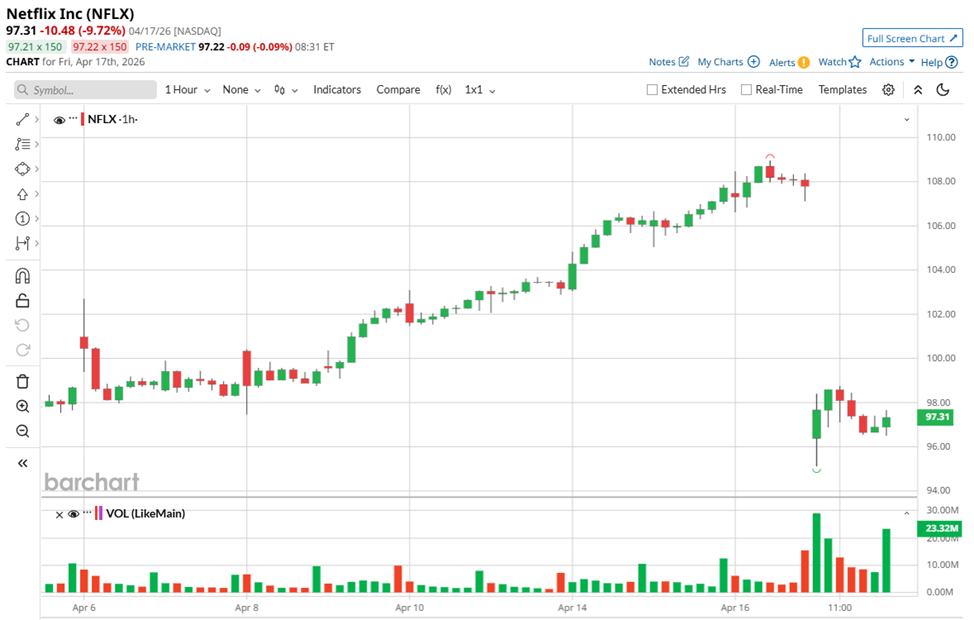Click the Apr 14 date label

pyautogui.click(x=572, y=608)
